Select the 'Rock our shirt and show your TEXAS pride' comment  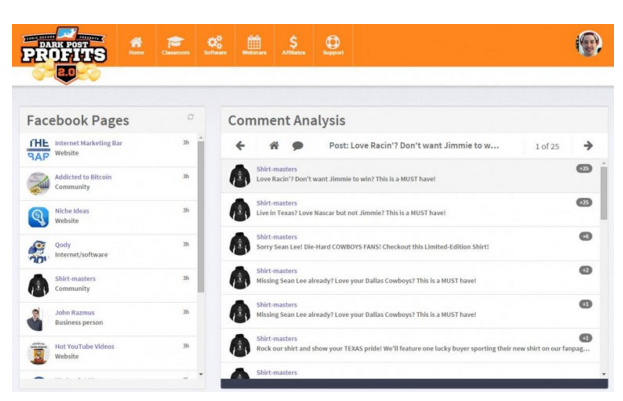410,345
